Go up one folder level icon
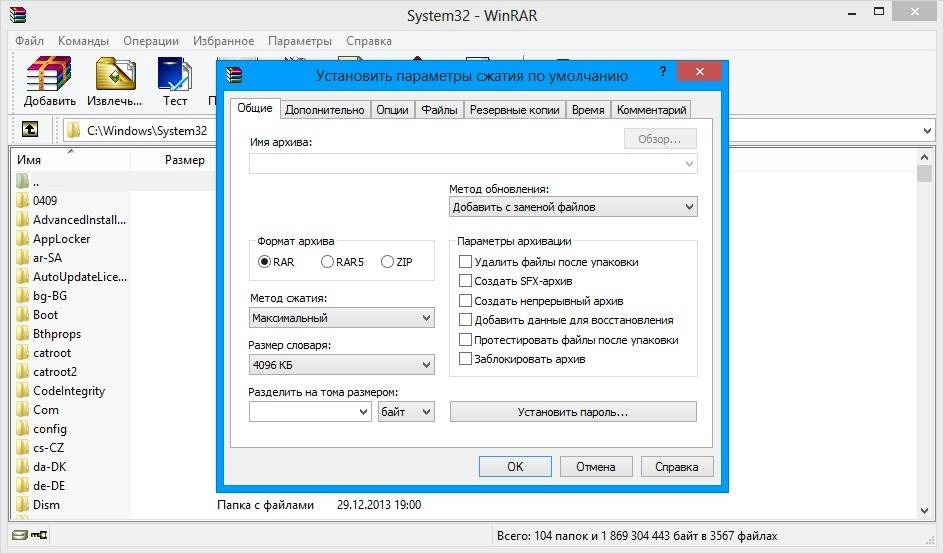The image size is (944, 554). click(x=30, y=129)
